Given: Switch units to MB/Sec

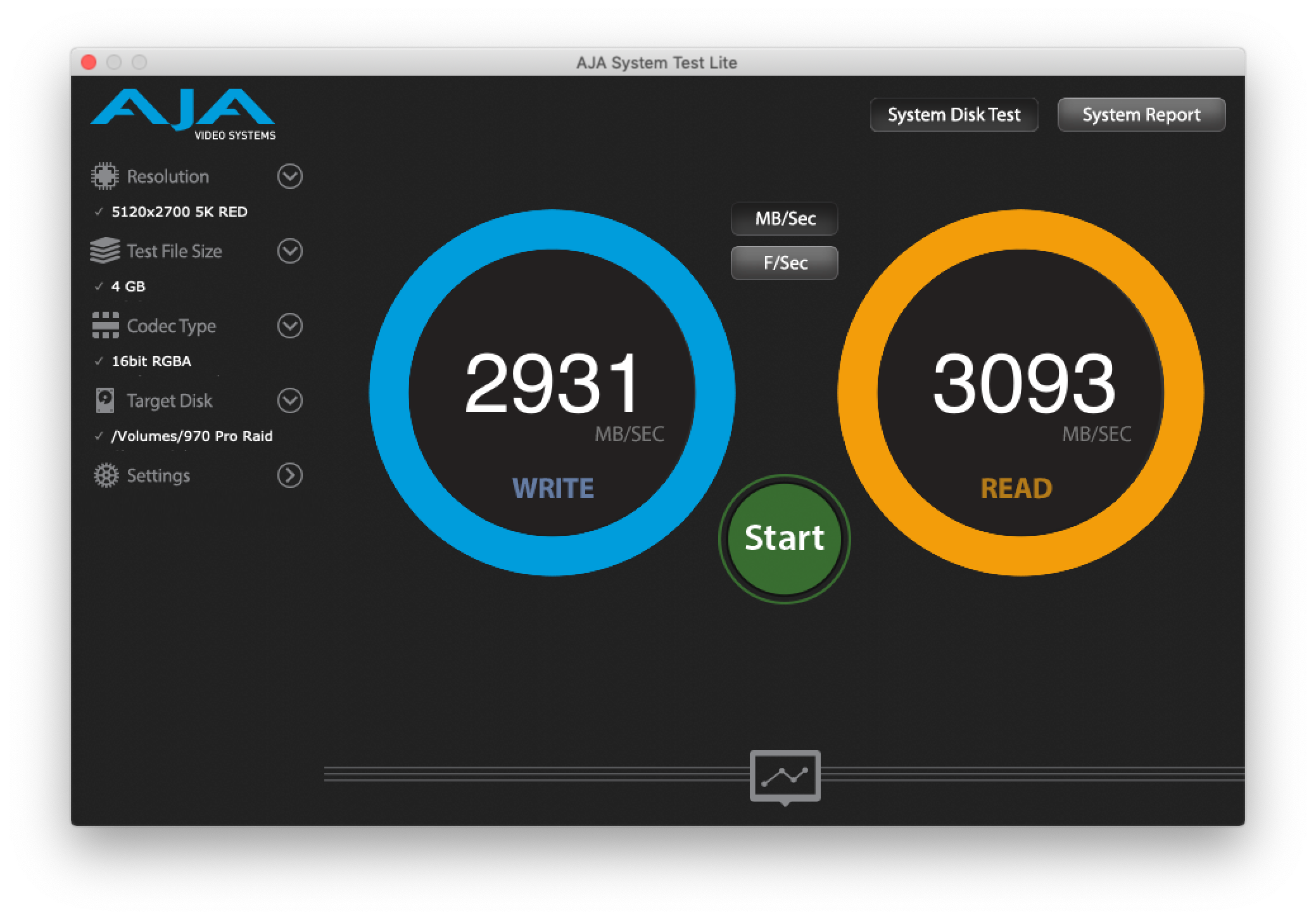Looking at the screenshot, I should pos(785,219).
